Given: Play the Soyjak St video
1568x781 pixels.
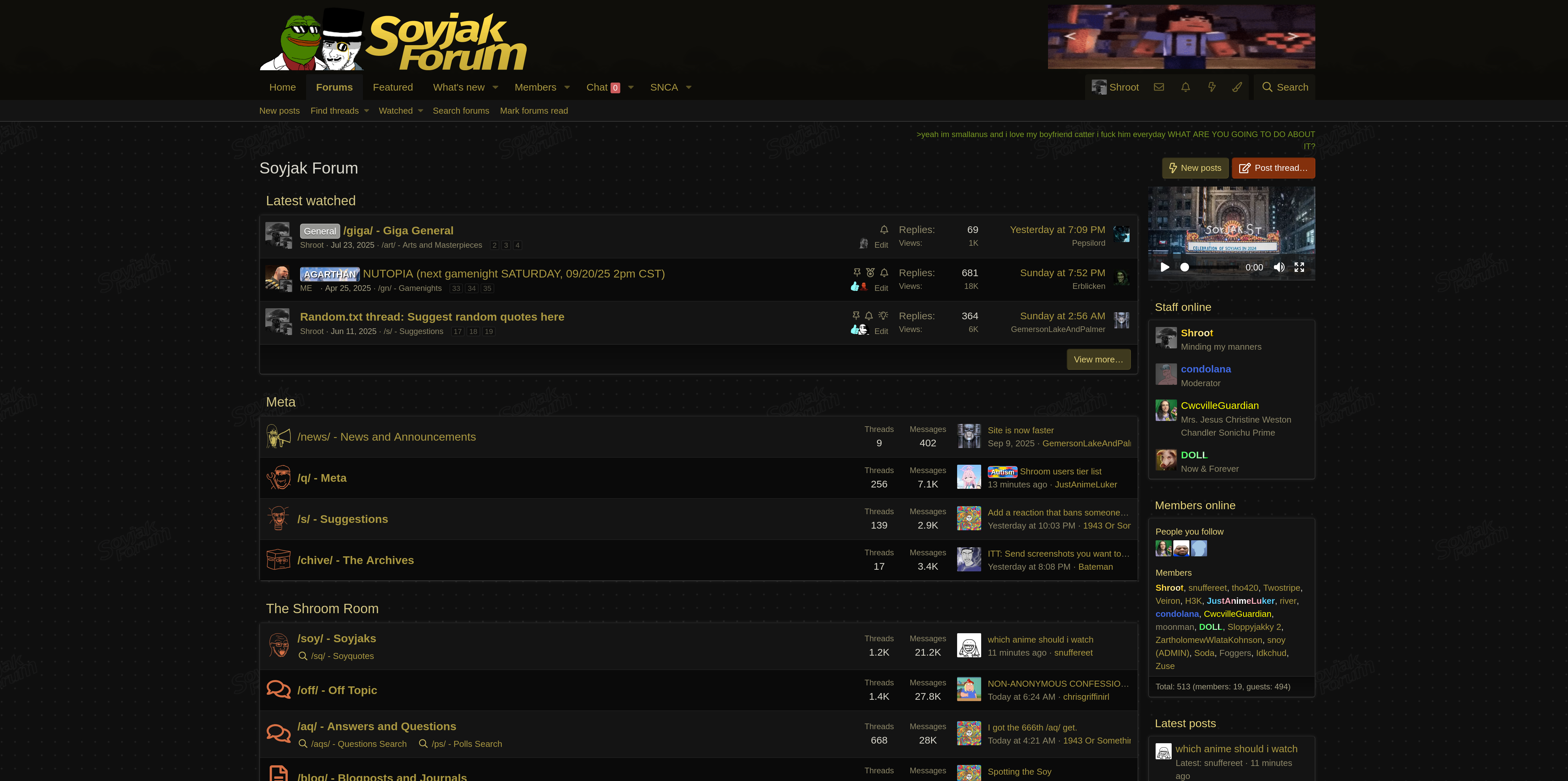Looking at the screenshot, I should [x=1165, y=267].
